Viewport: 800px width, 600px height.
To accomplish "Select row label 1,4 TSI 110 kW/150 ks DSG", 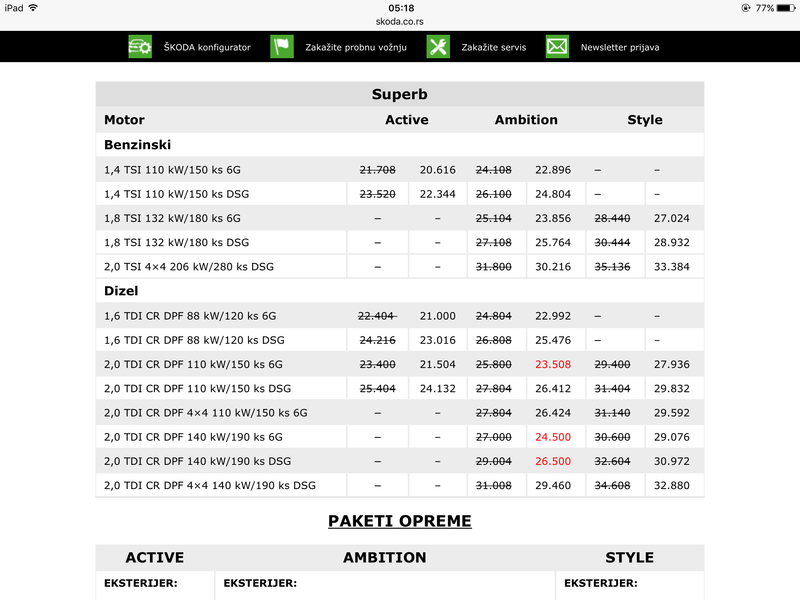I will tap(177, 194).
